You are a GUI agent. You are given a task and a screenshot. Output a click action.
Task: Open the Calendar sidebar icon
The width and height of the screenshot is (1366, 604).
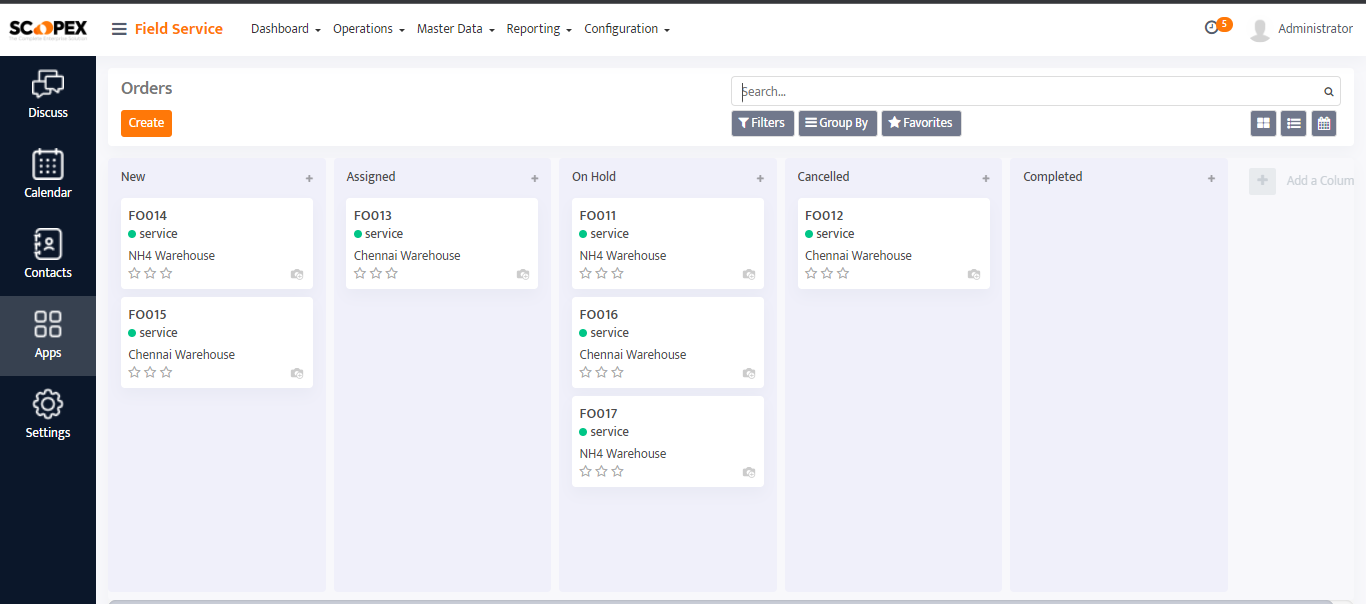[48, 175]
